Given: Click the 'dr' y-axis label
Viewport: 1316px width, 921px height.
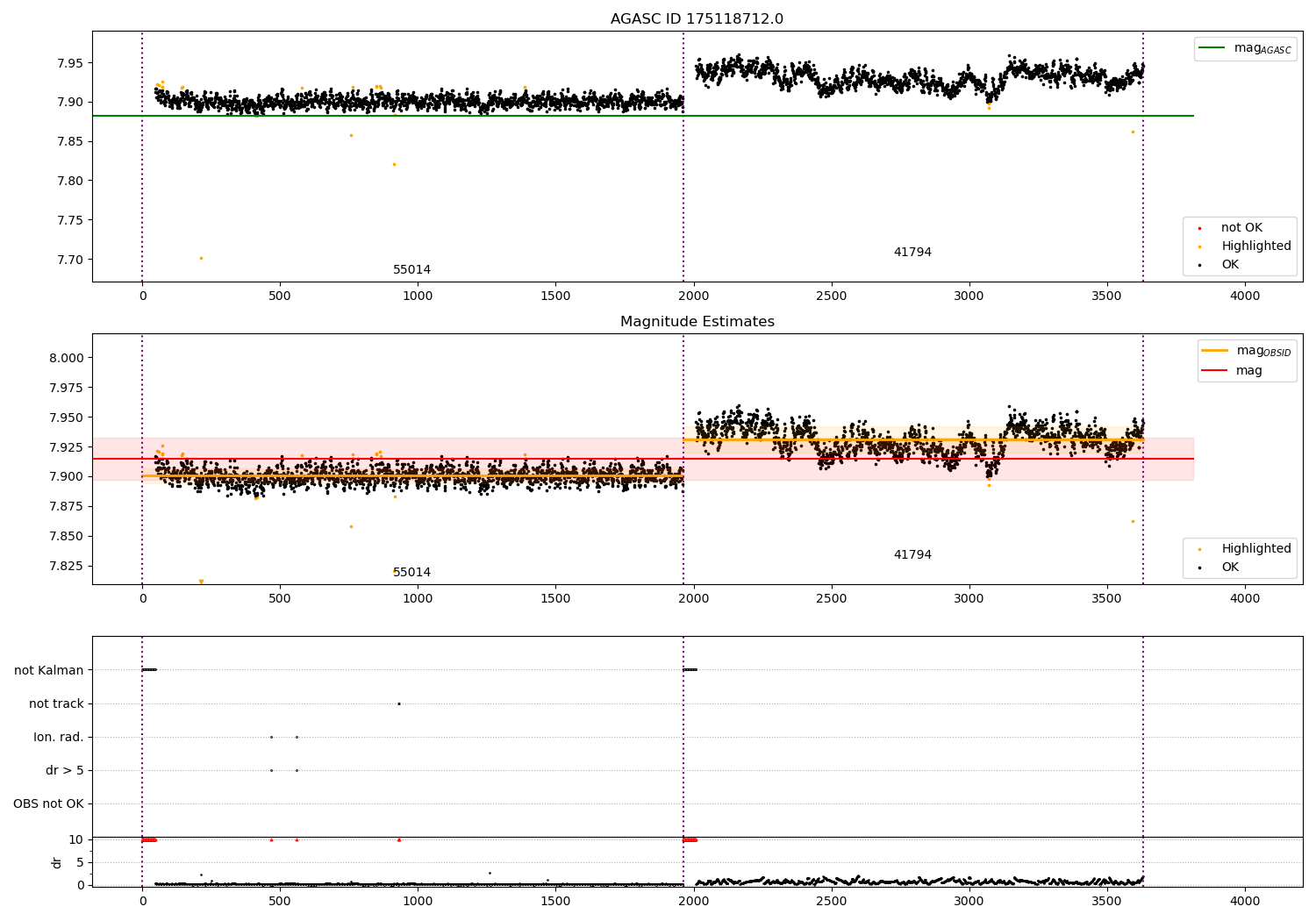Looking at the screenshot, I should [x=57, y=862].
